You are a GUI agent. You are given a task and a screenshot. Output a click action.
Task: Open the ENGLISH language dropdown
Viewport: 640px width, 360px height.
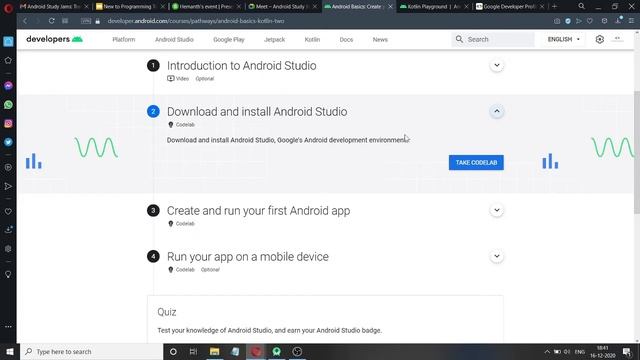tap(564, 39)
